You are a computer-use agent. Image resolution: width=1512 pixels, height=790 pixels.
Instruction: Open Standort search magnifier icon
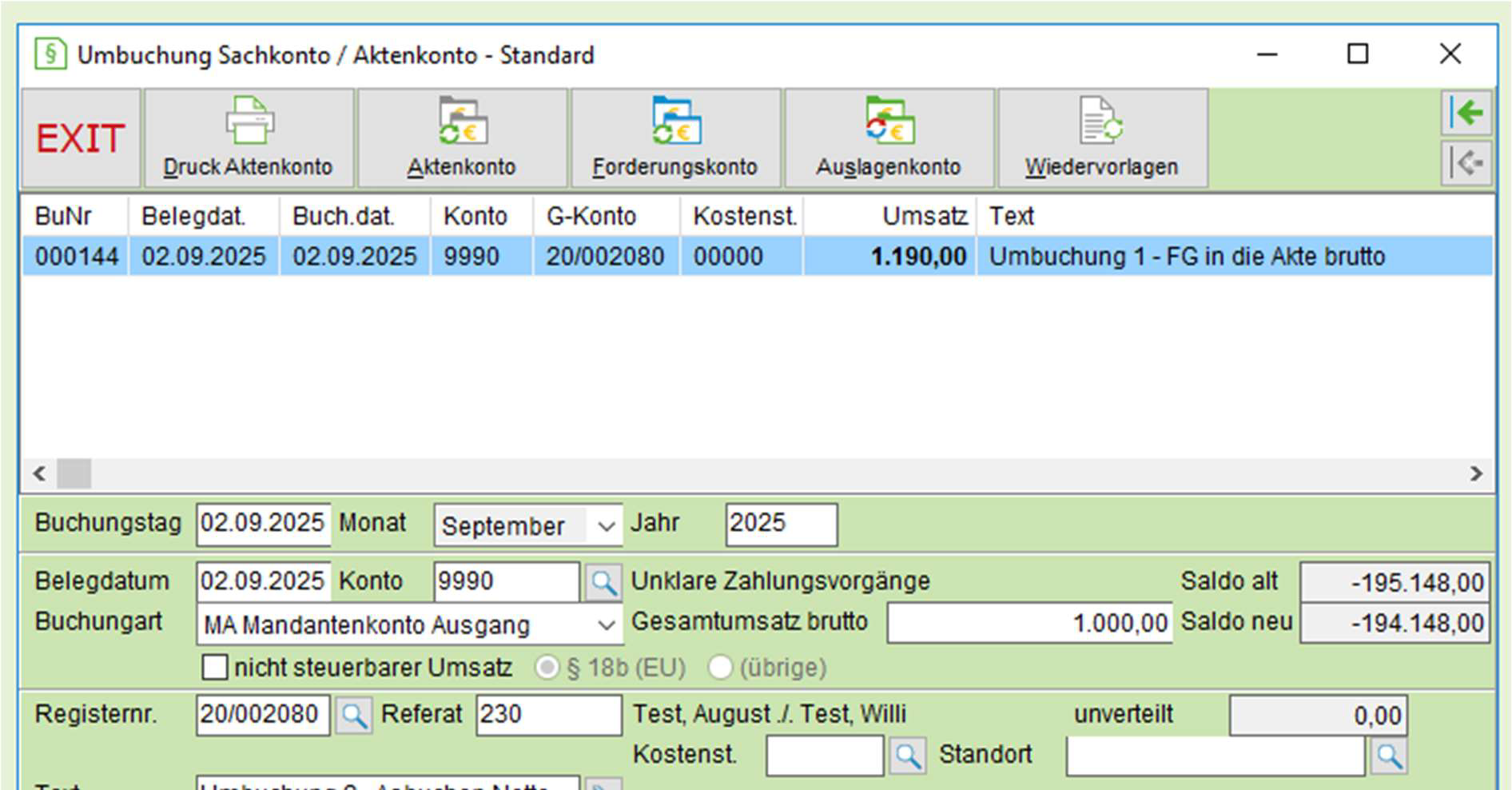1389,756
